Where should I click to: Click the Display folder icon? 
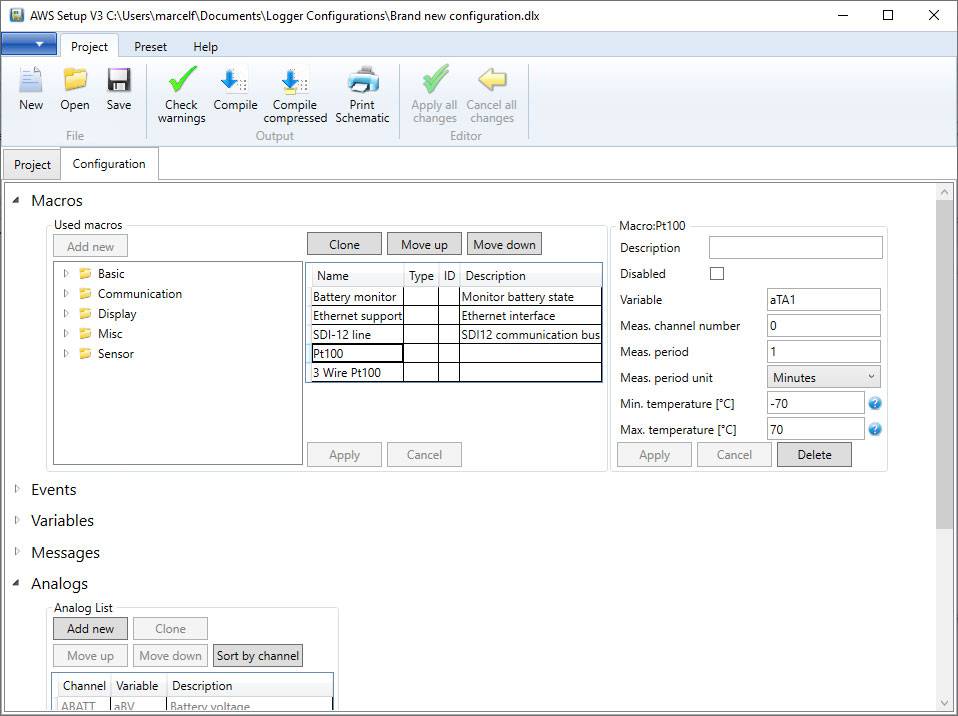click(x=86, y=314)
